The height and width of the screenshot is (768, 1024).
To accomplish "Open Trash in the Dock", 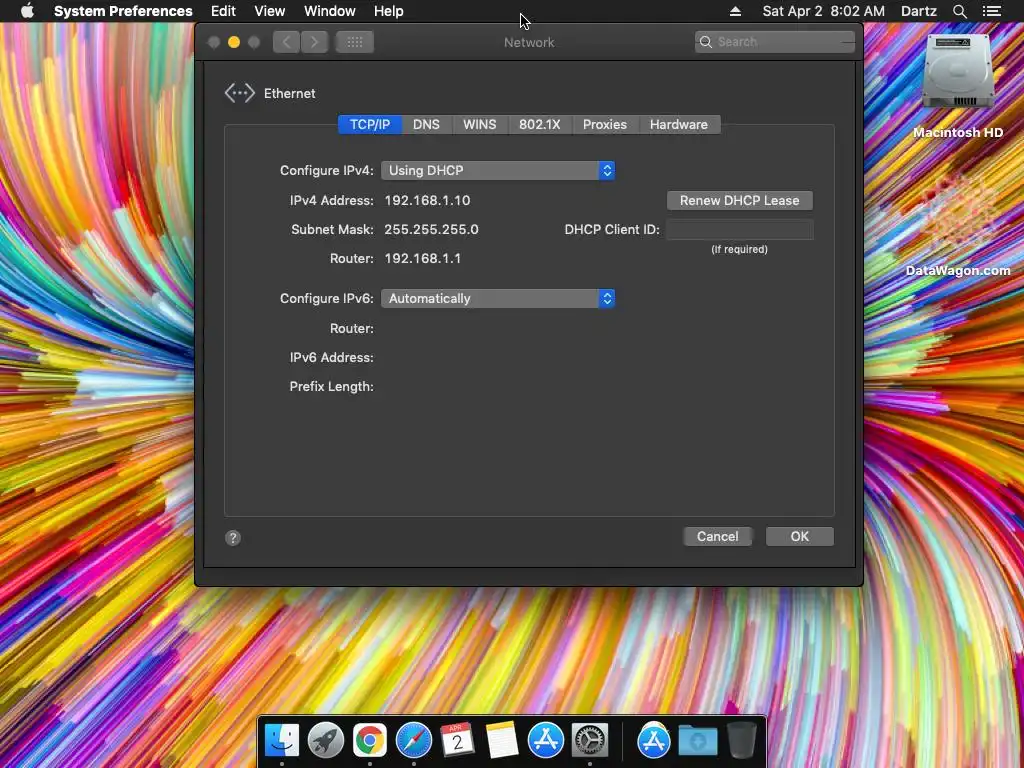I will 742,741.
